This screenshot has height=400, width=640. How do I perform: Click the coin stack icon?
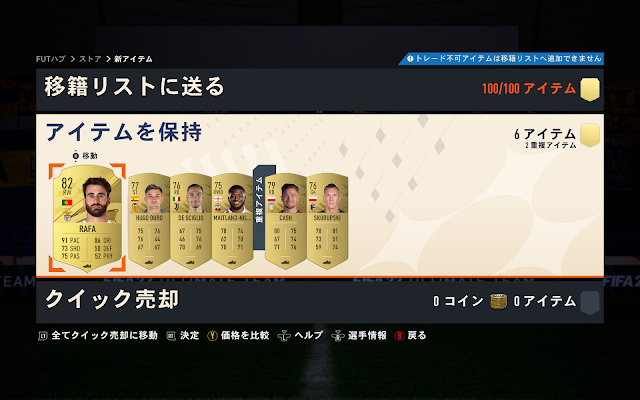click(498, 302)
